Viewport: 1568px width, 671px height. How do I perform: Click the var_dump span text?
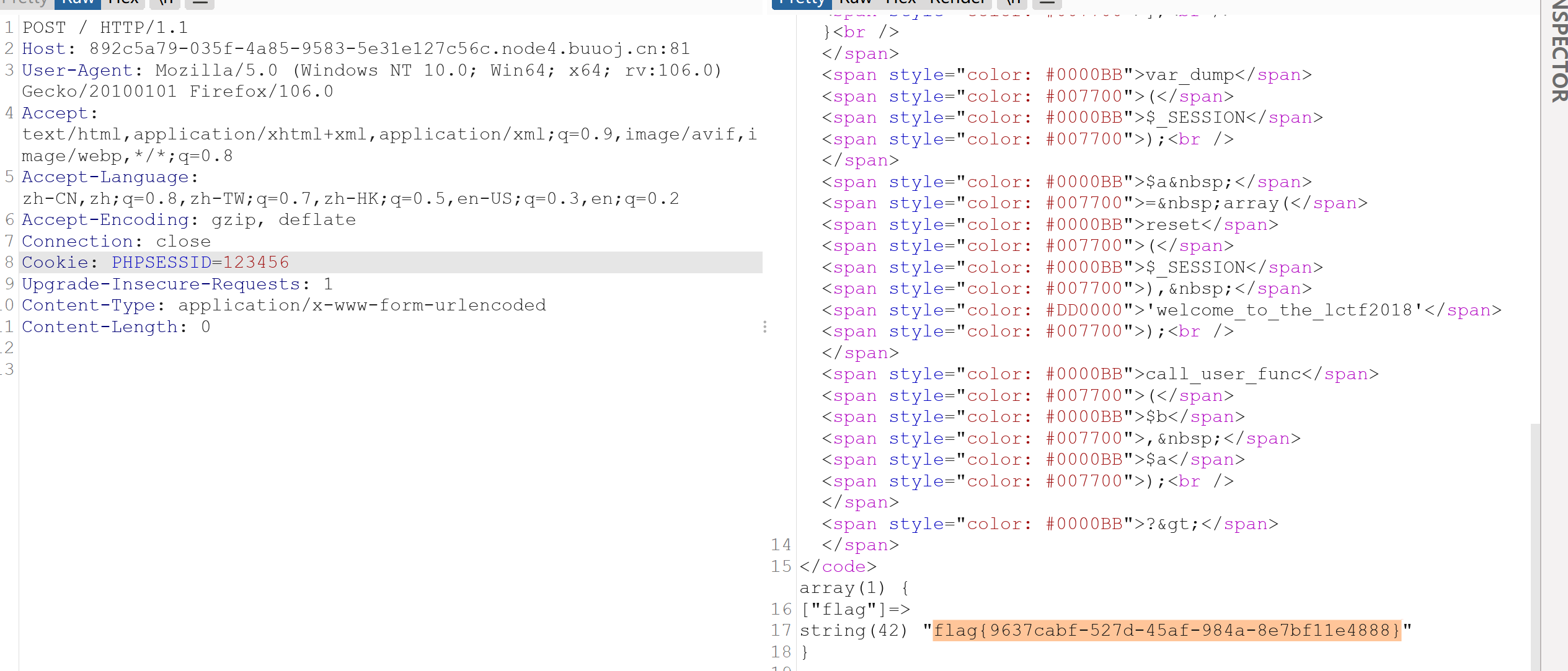(x=1190, y=75)
